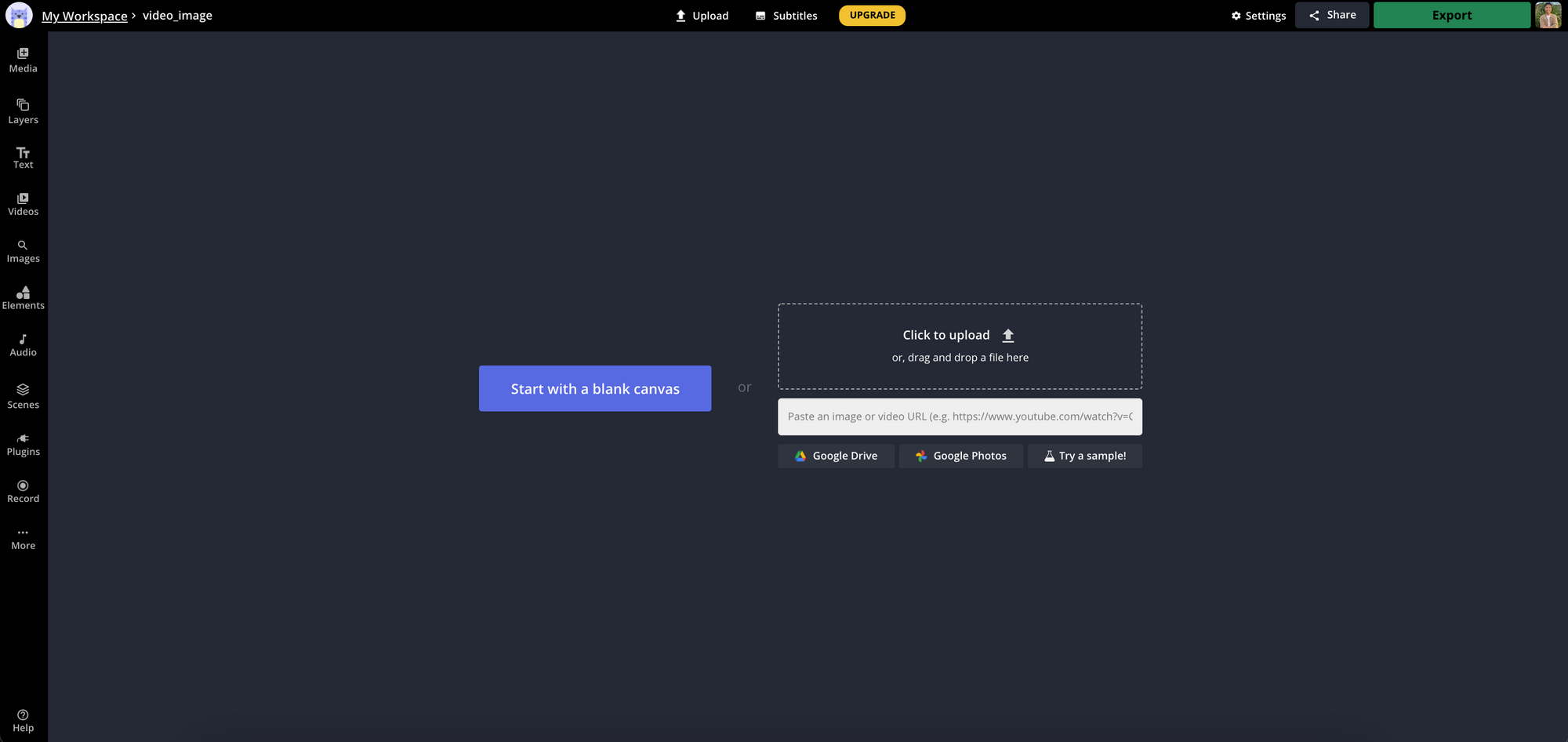This screenshot has height=742, width=1568.
Task: Click the green Export button
Action: [1451, 15]
